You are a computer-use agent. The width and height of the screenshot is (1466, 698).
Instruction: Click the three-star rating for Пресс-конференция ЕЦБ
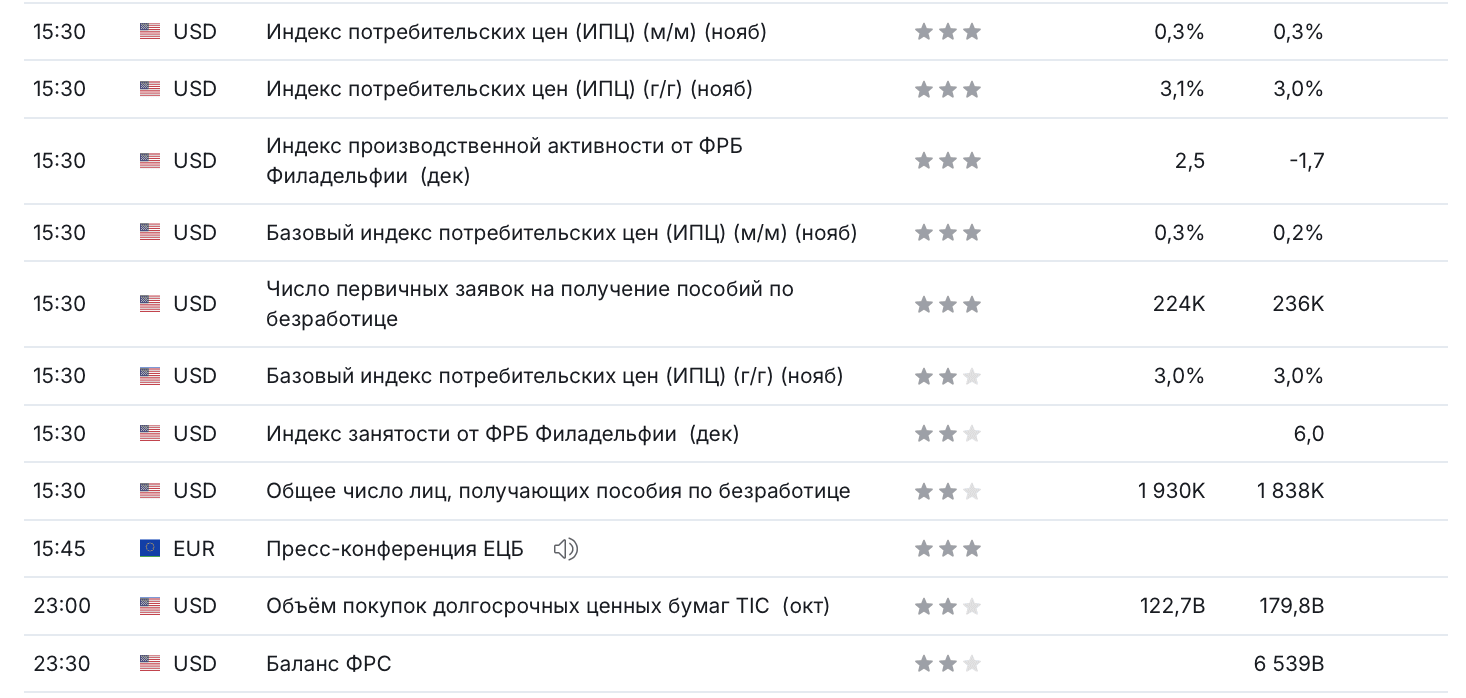[x=947, y=549]
